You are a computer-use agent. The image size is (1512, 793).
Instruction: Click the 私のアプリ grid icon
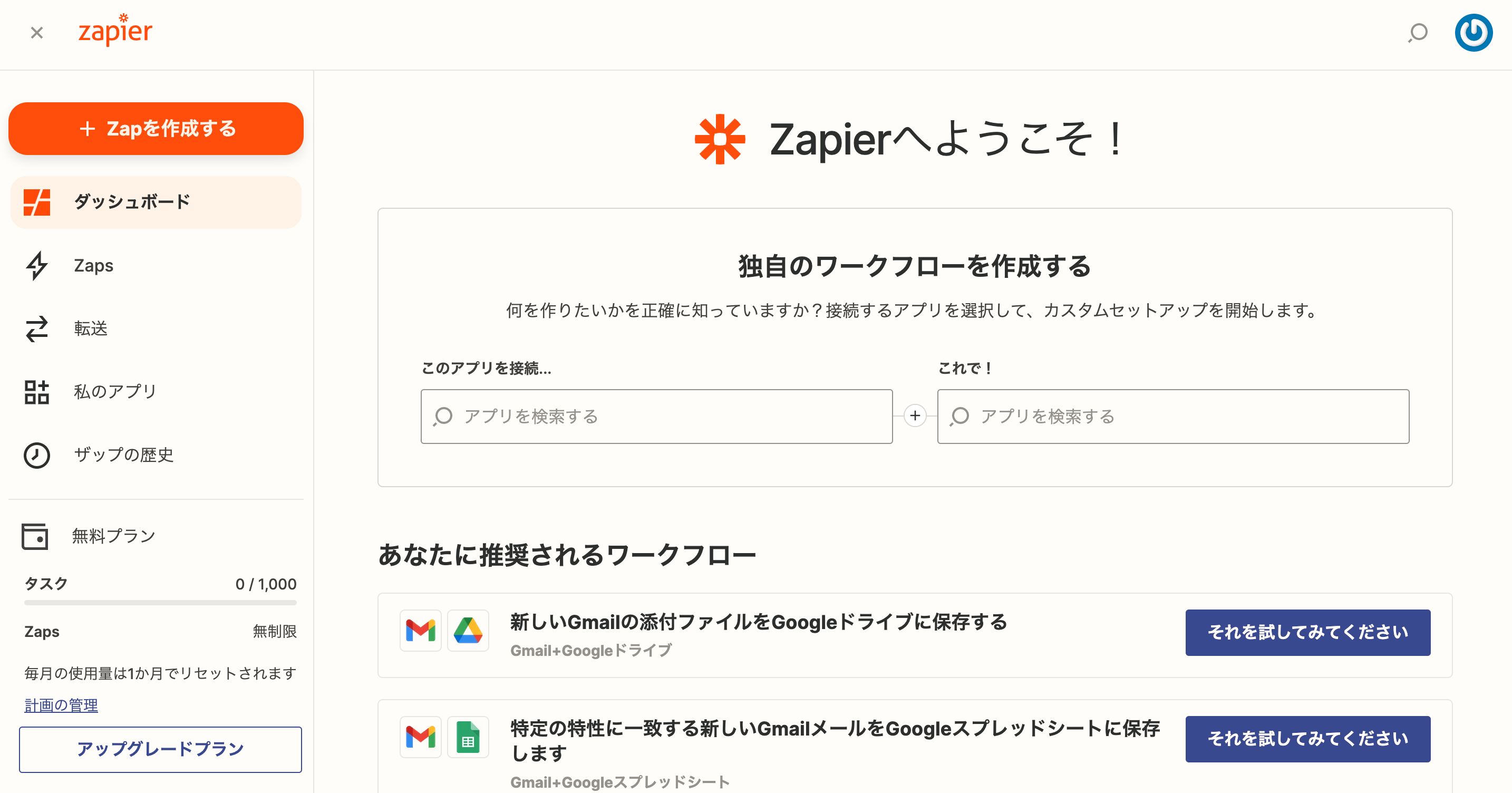[x=36, y=392]
